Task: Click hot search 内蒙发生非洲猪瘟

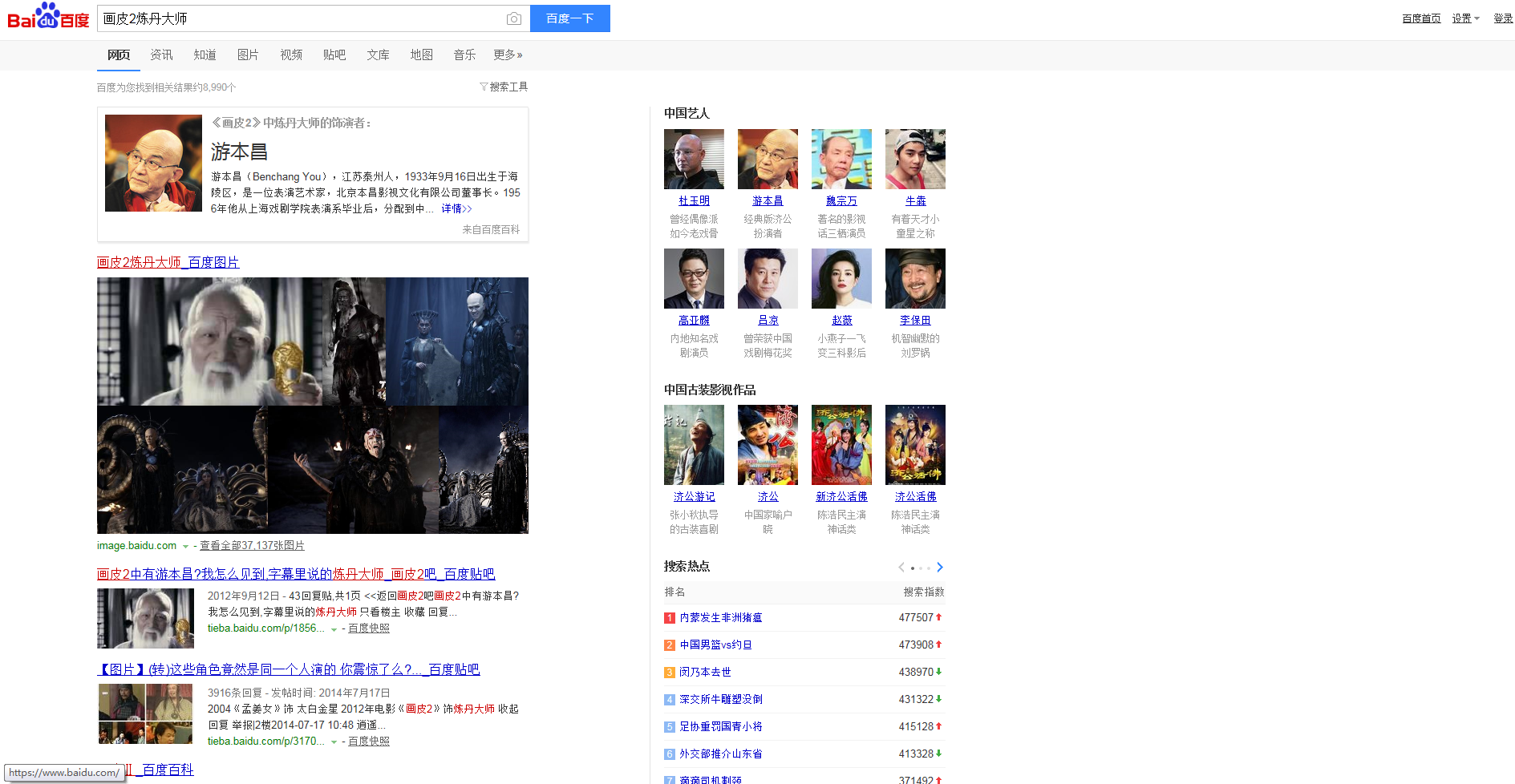Action: tap(721, 618)
